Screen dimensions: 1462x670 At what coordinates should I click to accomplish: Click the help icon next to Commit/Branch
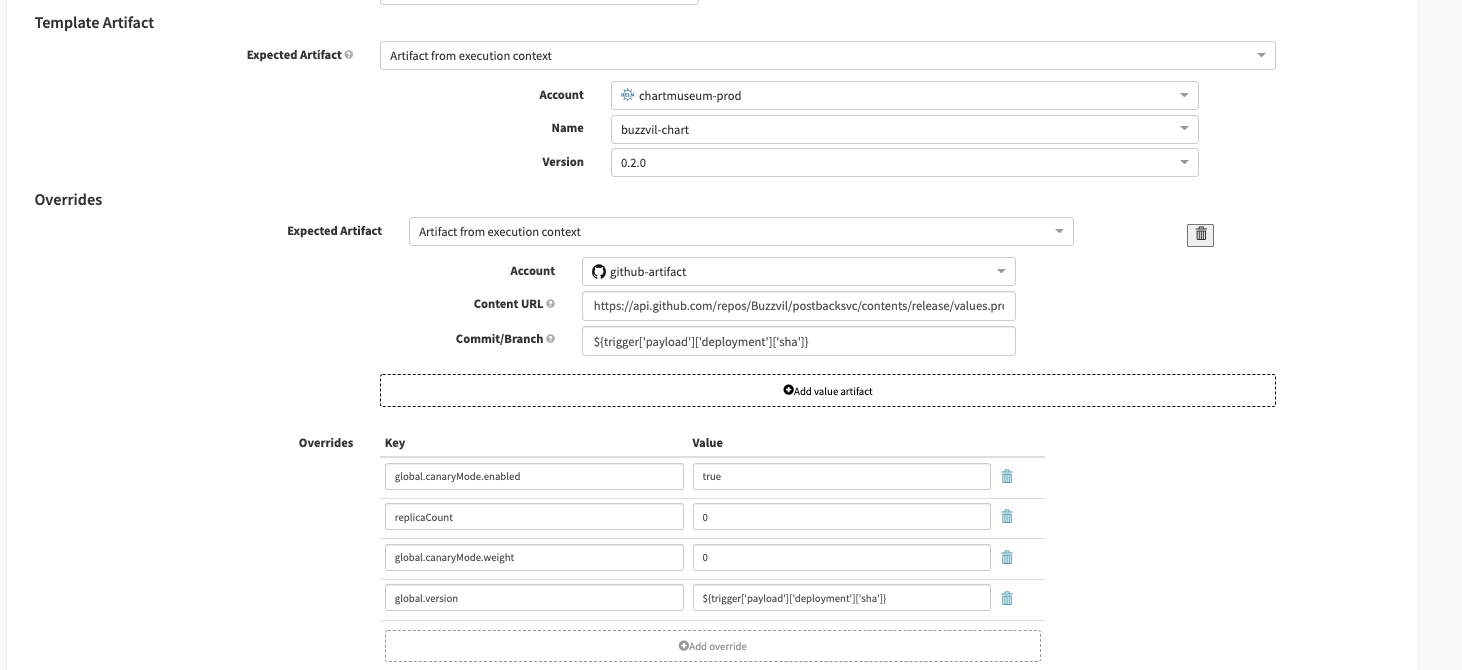[x=551, y=339]
